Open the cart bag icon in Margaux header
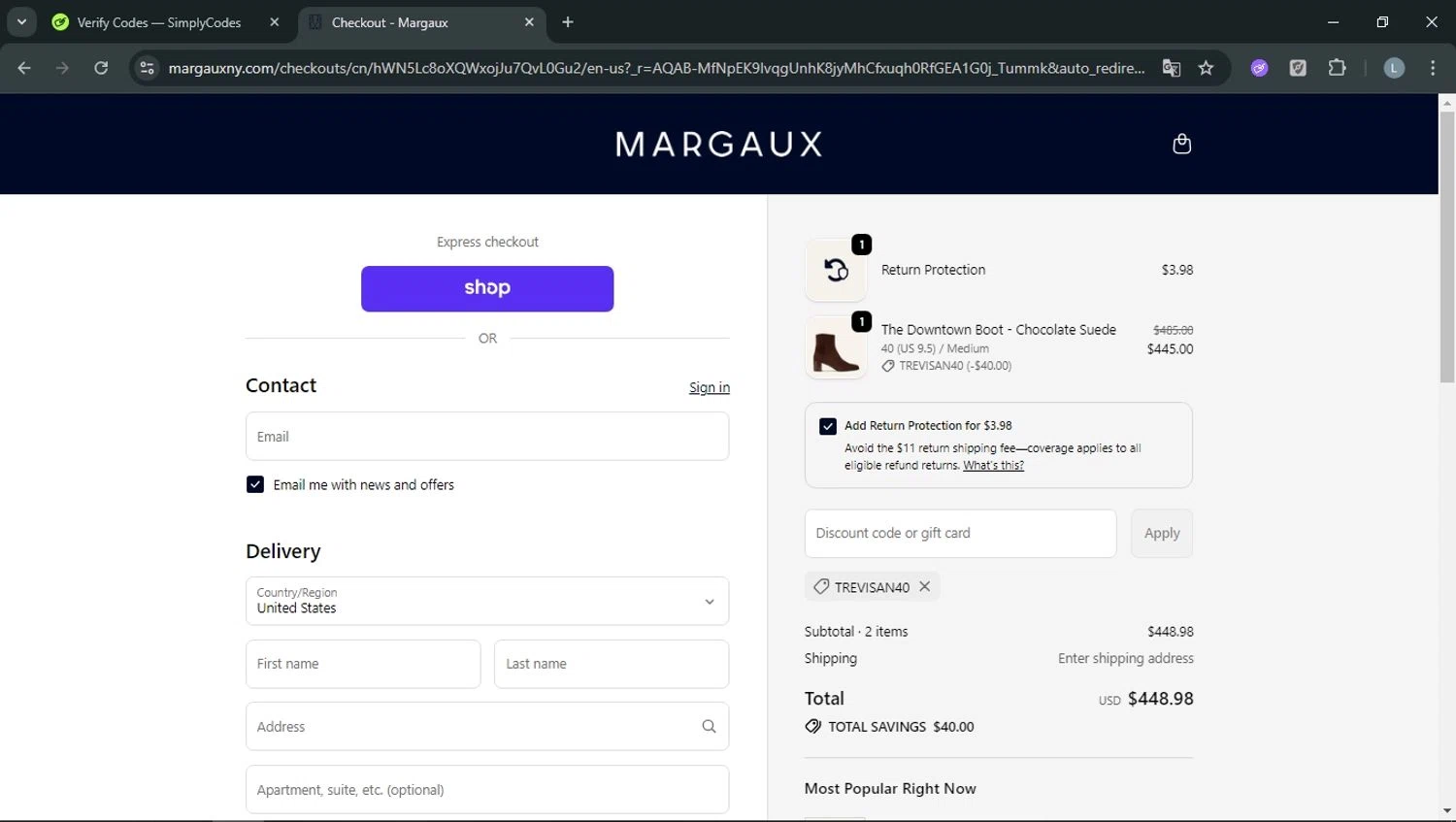Image resolution: width=1456 pixels, height=822 pixels. tap(1181, 144)
